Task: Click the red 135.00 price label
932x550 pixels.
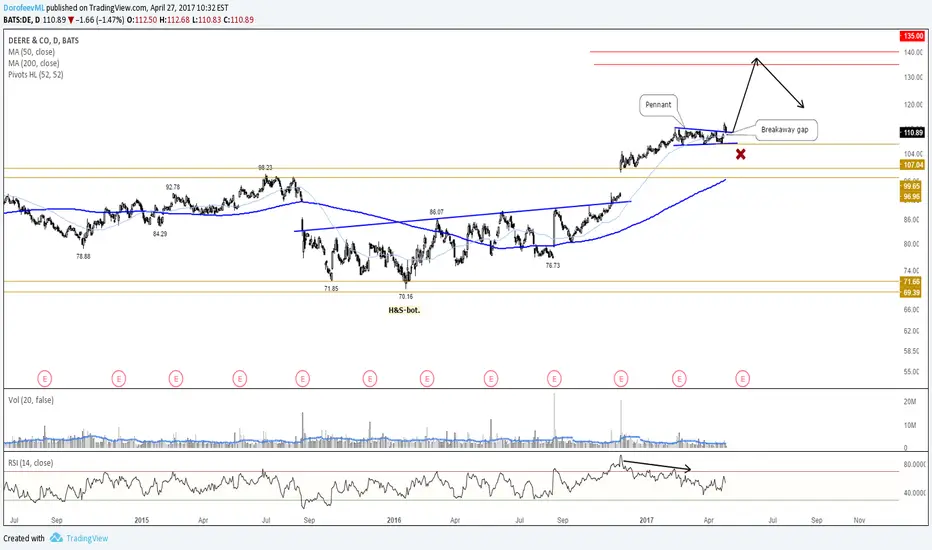Action: [x=912, y=36]
